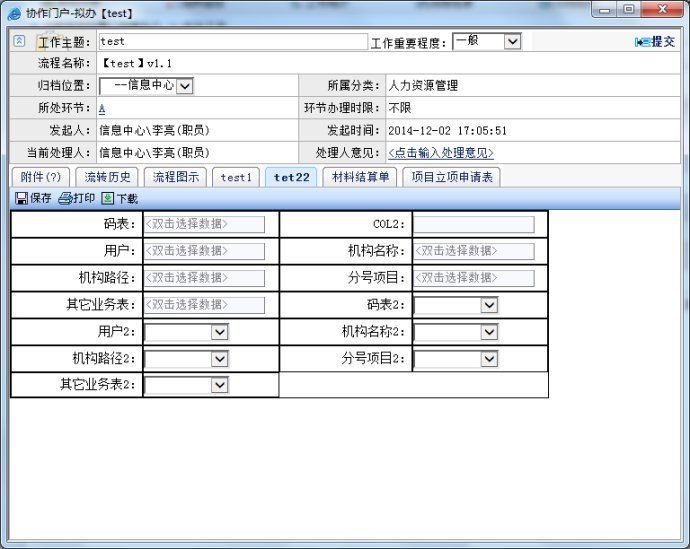
Task: Click the 工作主题 text field
Action: pyautogui.click(x=233, y=42)
